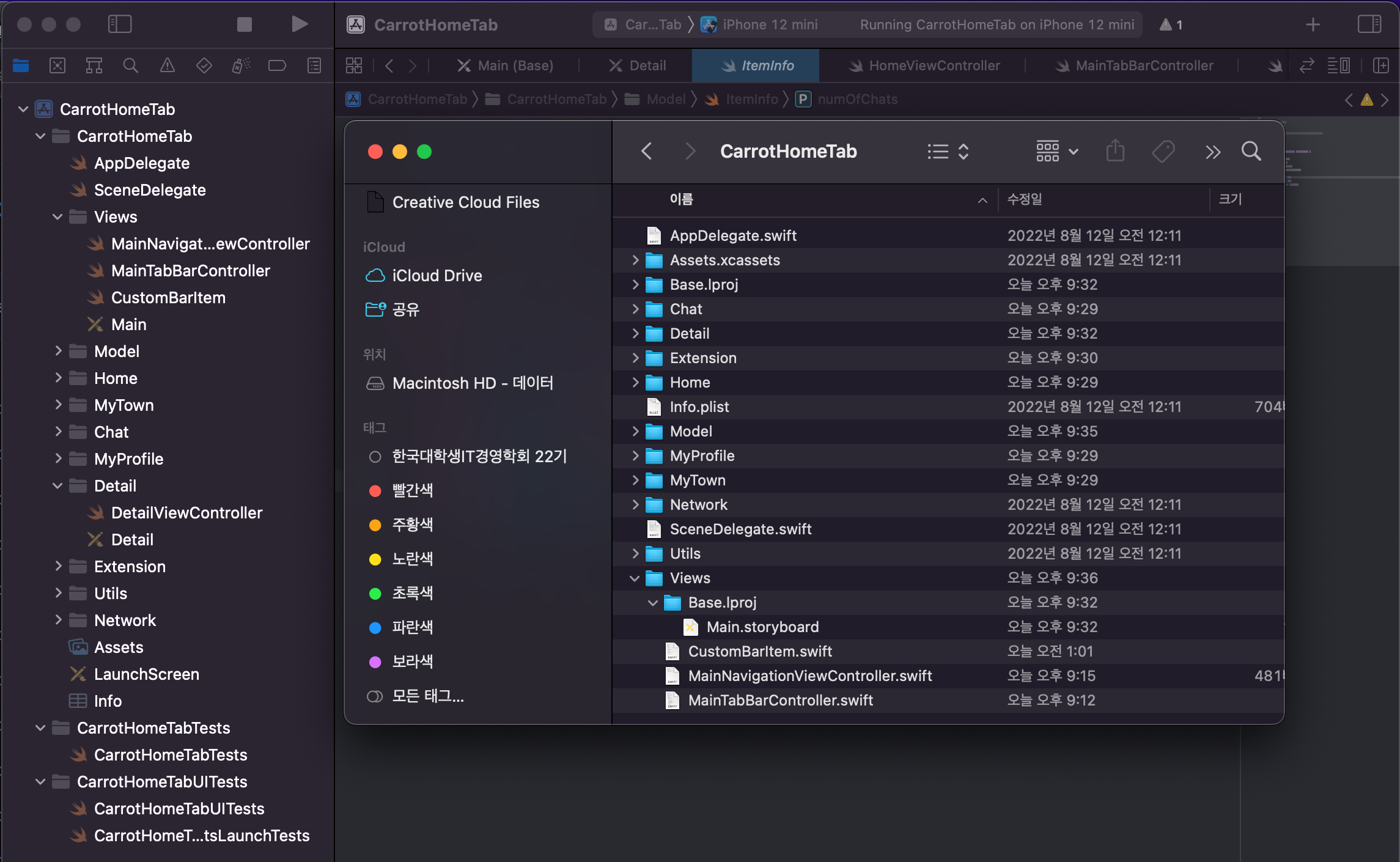Select the red 빨간색 tag
Screen dimensions: 1400x862
(x=412, y=490)
